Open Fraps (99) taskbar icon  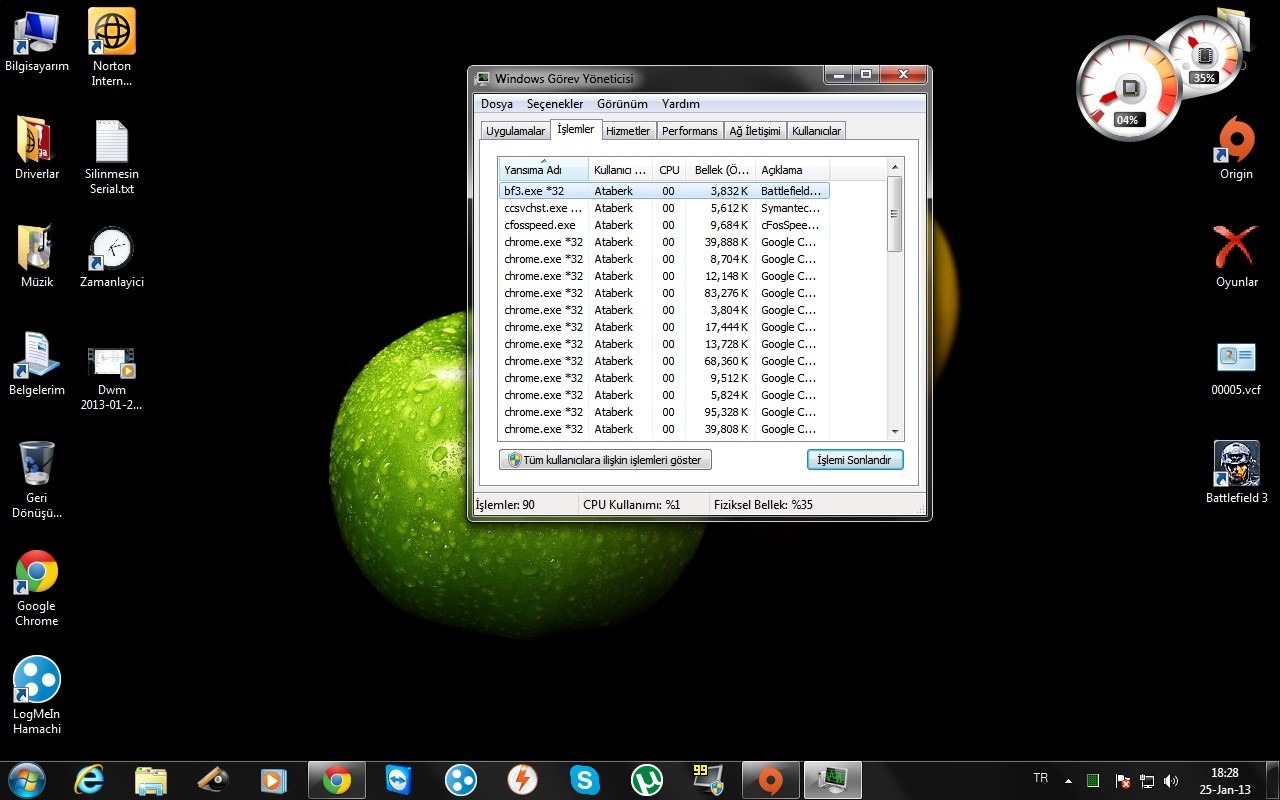(708, 780)
